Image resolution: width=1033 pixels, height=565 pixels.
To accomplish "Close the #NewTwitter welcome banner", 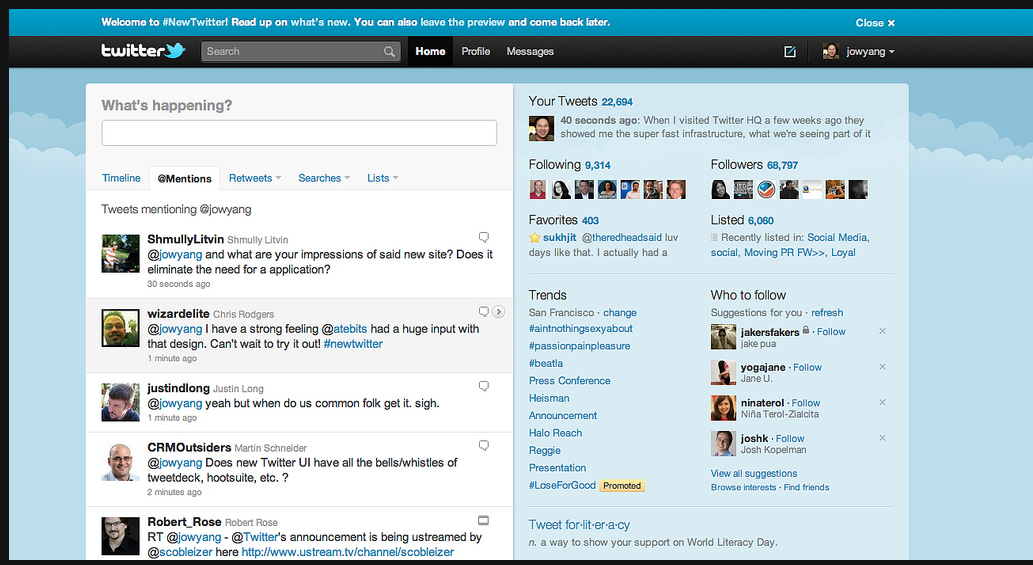I will click(x=875, y=22).
